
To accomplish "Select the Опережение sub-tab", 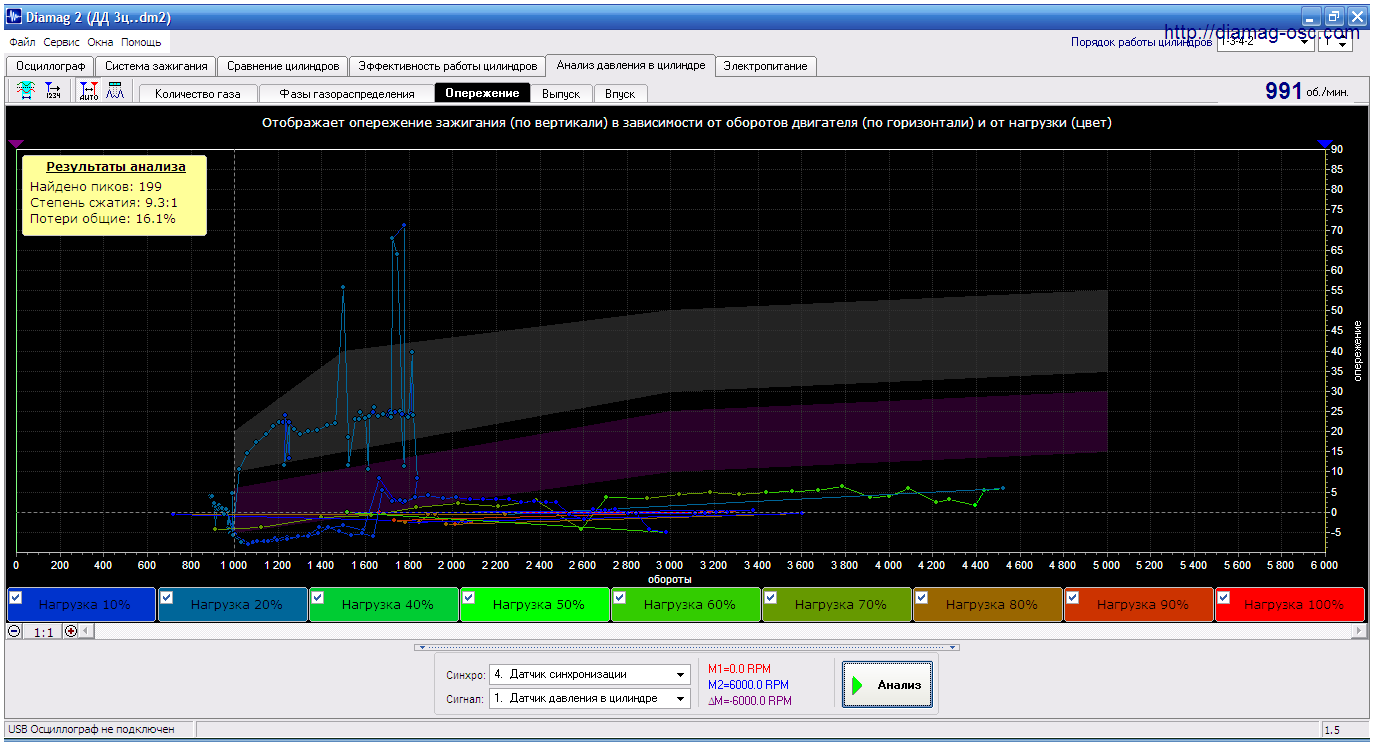I will click(x=482, y=93).
